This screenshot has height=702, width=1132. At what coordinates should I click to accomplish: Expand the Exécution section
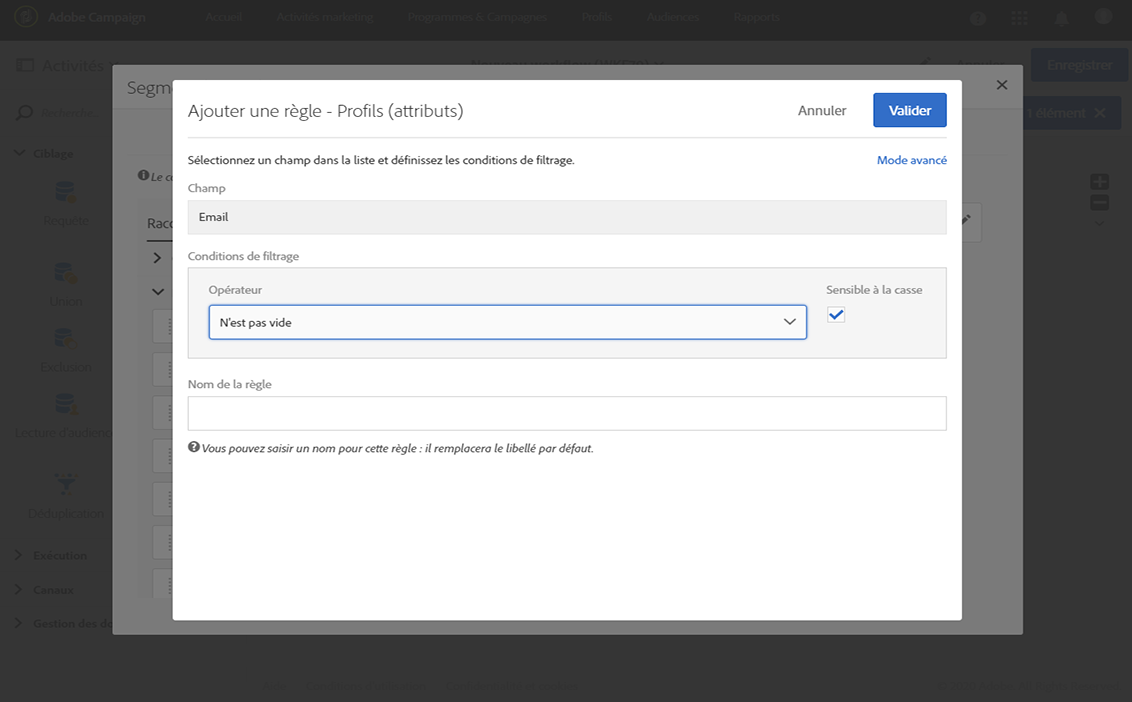point(60,555)
